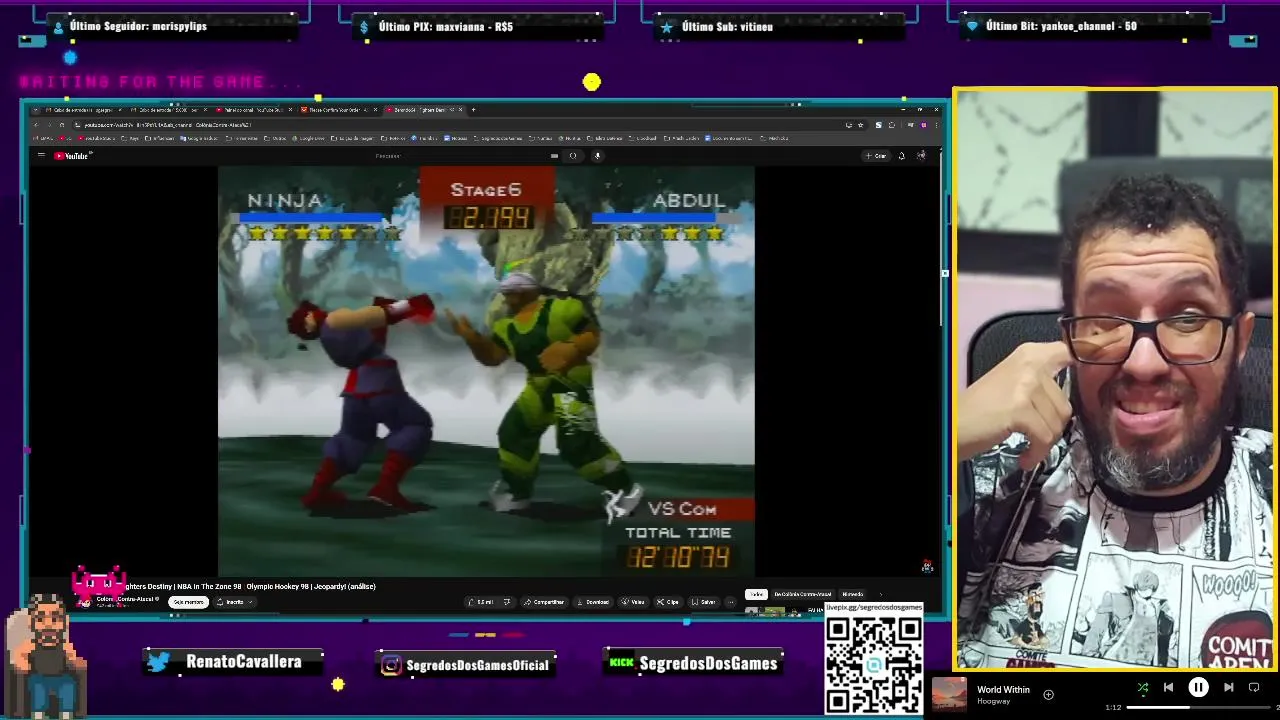Click the World Within song title
Viewport: 1280px width, 720px height.
click(x=1003, y=690)
